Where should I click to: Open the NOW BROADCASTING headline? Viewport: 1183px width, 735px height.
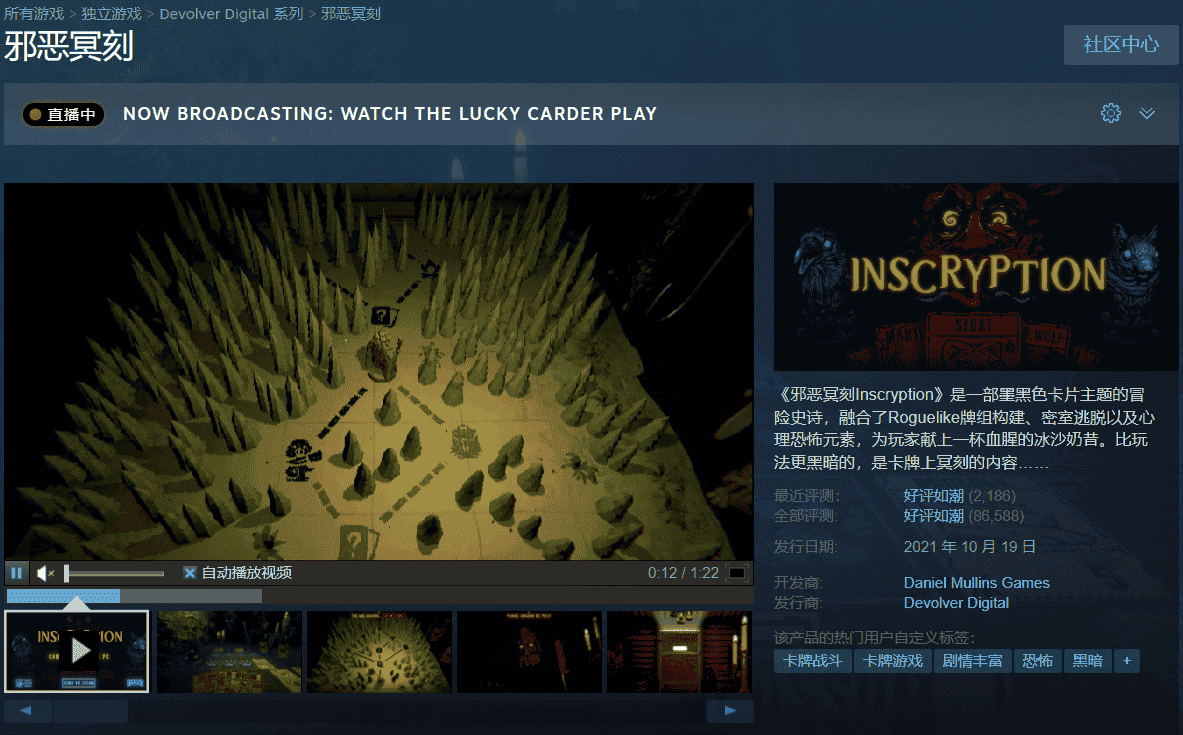[x=390, y=114]
